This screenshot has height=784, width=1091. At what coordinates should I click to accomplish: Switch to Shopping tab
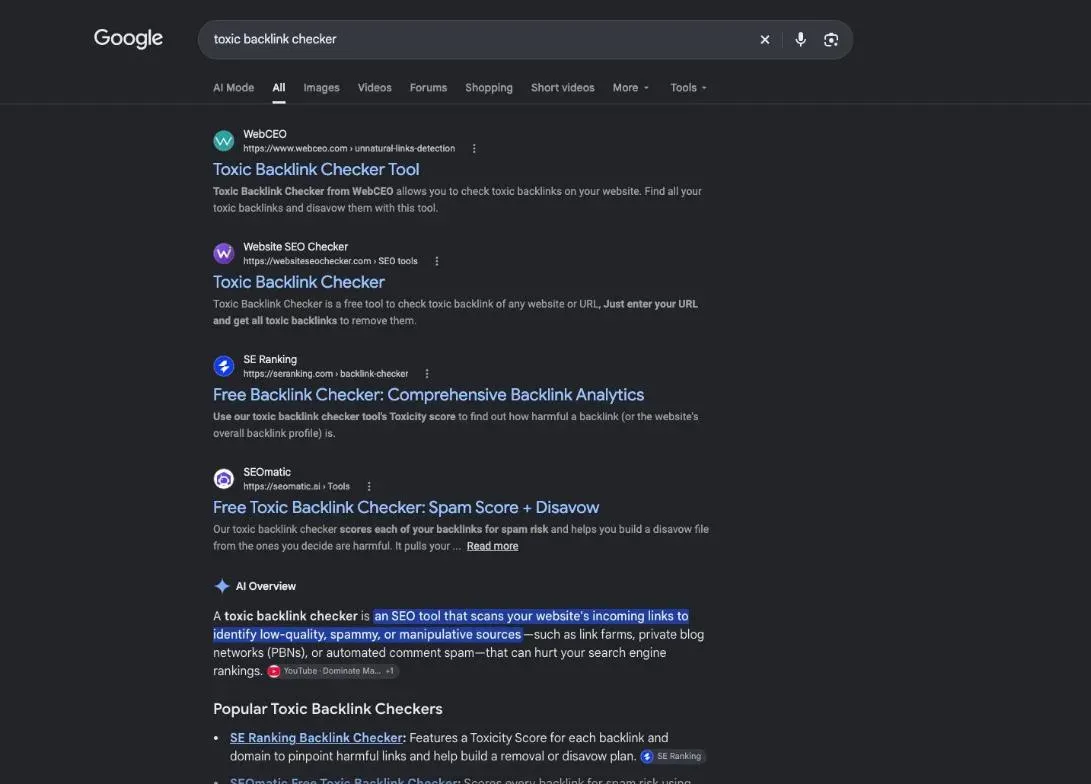[x=488, y=88]
